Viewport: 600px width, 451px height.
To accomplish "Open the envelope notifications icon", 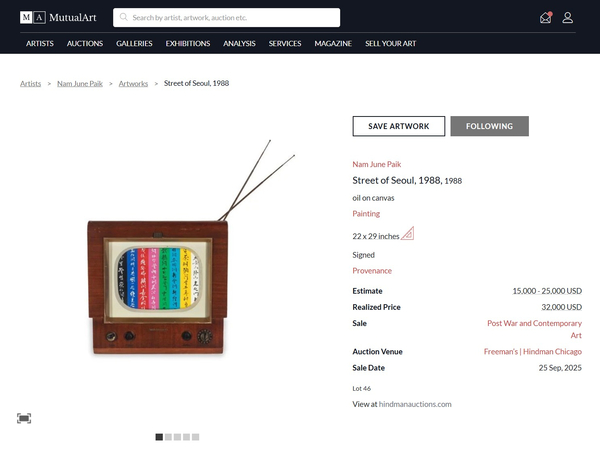I will (546, 18).
